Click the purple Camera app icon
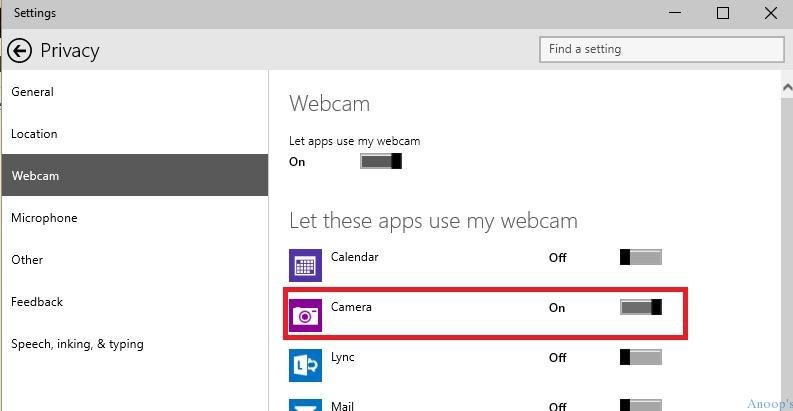This screenshot has width=793, height=411. point(305,315)
